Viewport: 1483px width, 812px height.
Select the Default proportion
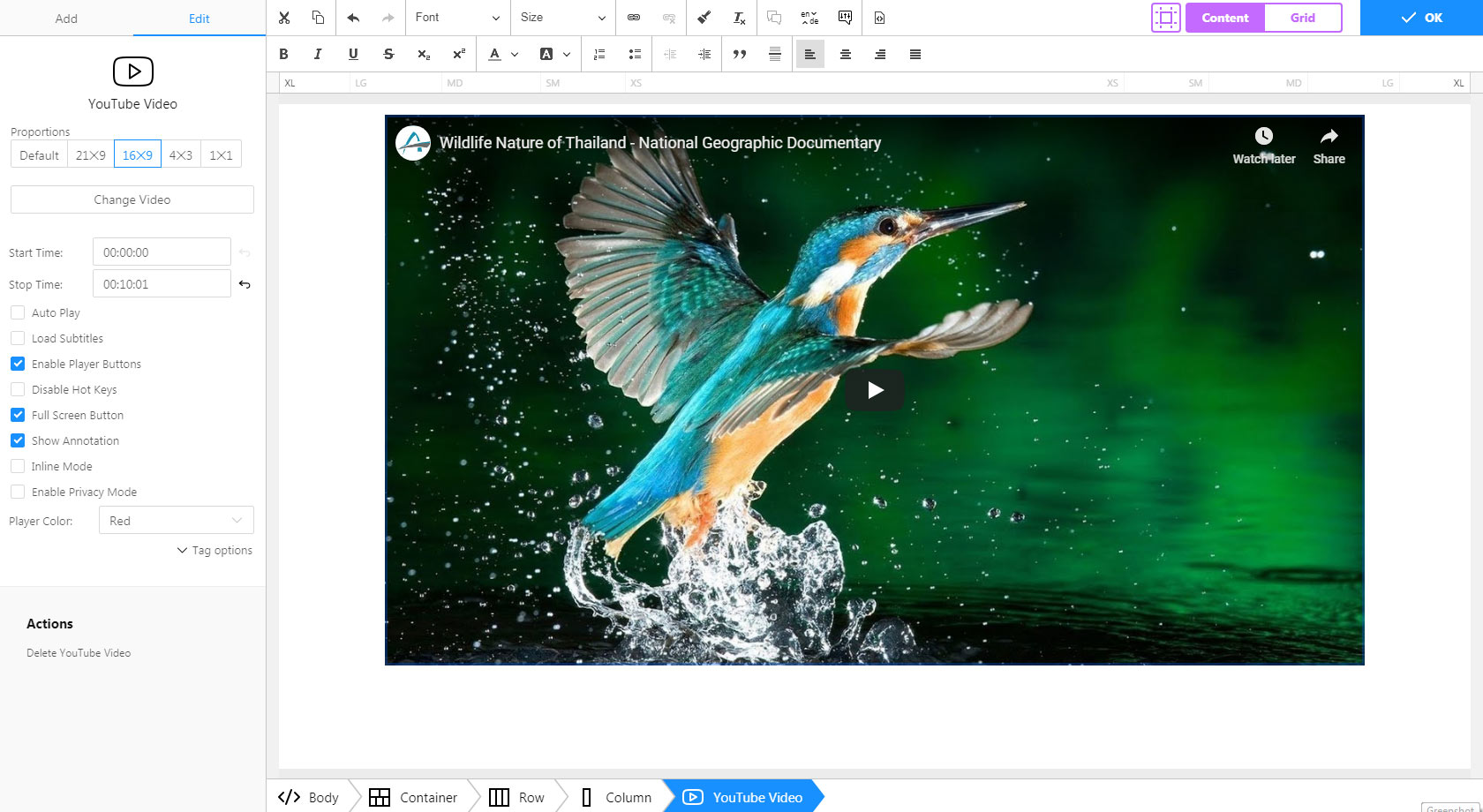(39, 154)
